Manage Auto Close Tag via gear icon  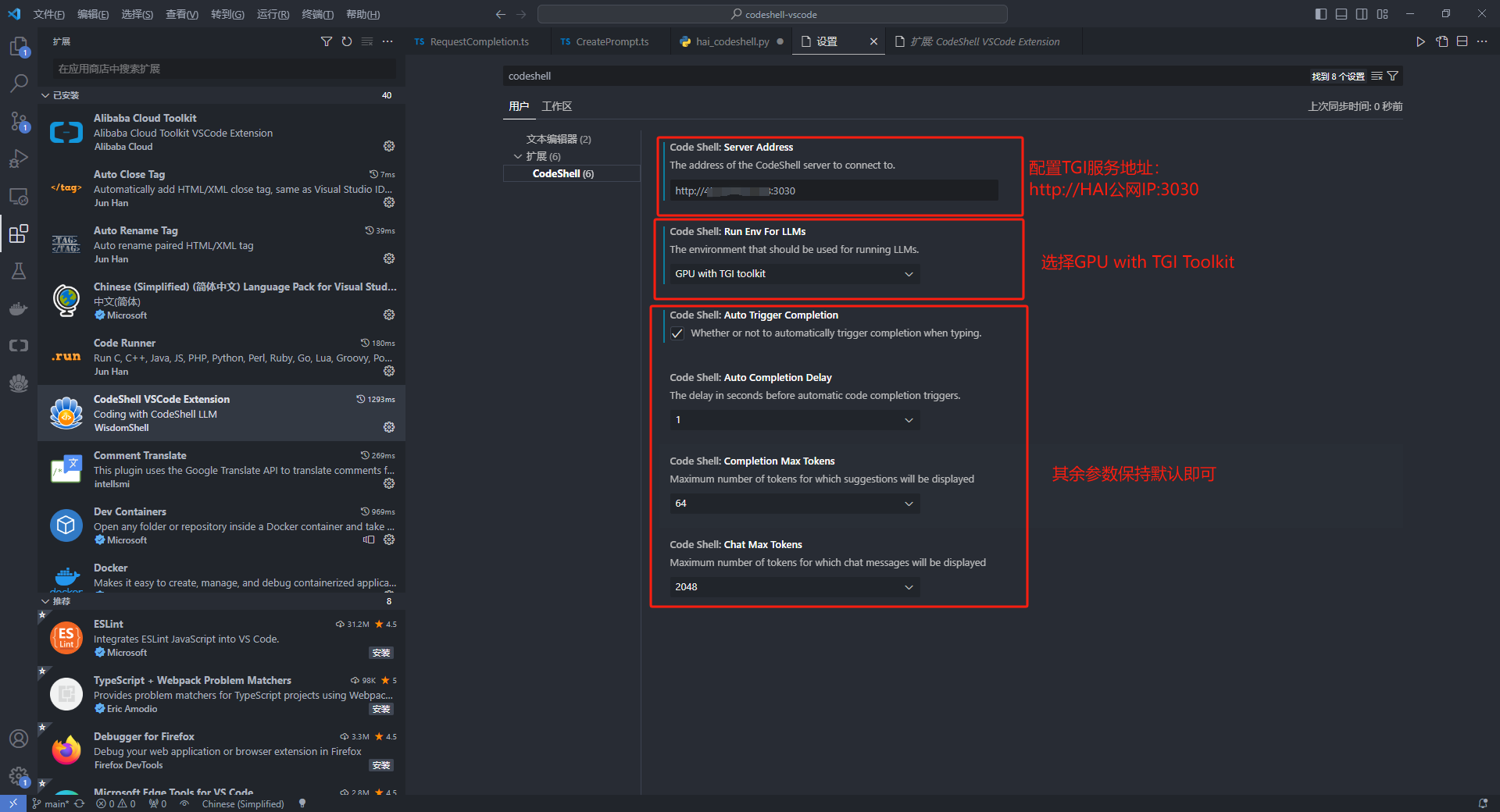[389, 202]
